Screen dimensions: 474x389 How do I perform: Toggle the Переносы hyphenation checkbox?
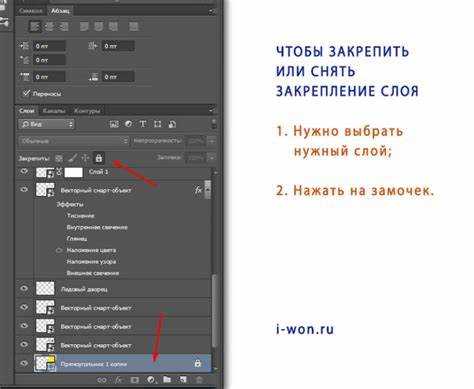(x=26, y=93)
